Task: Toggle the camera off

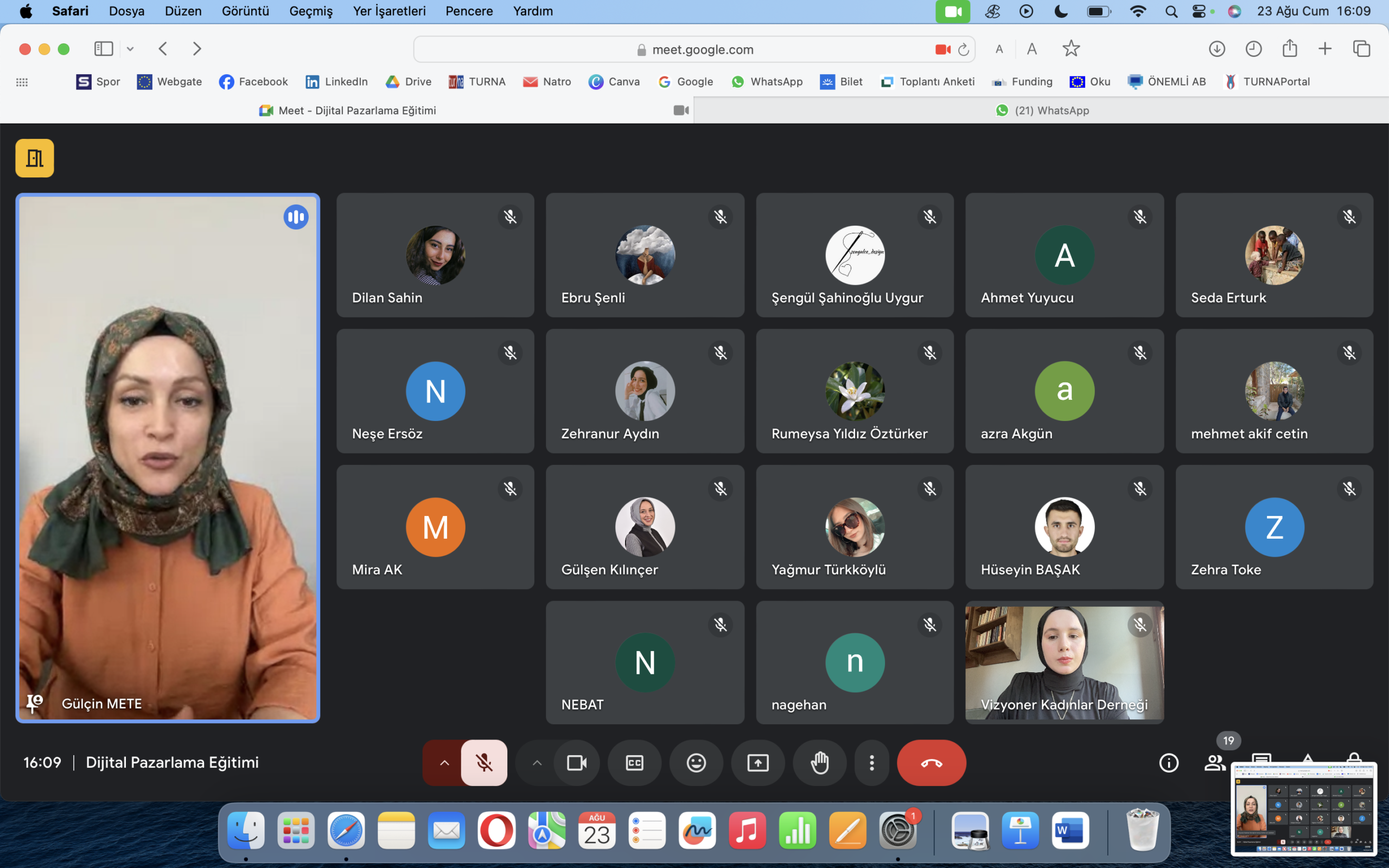Action: point(576,762)
